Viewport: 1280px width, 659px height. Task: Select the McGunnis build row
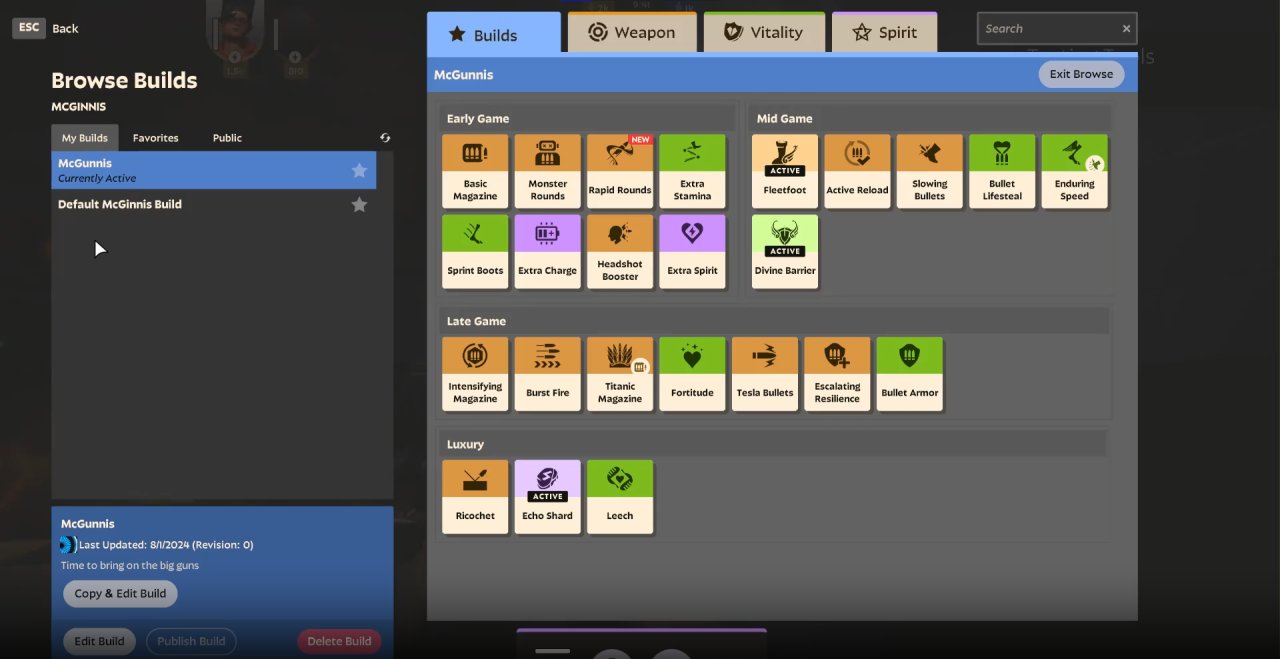point(214,170)
